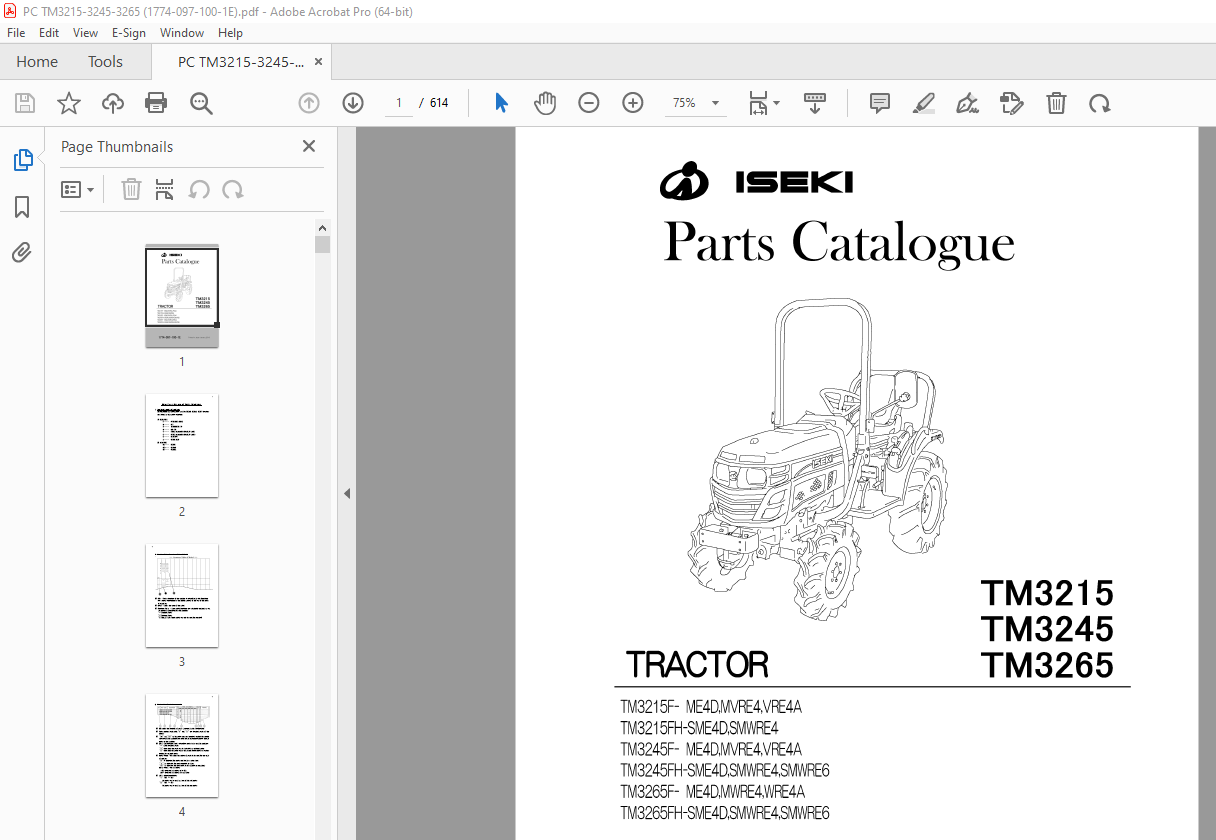1216x840 pixels.
Task: Open Page Thumbnails sidebar icon
Action: (22, 160)
